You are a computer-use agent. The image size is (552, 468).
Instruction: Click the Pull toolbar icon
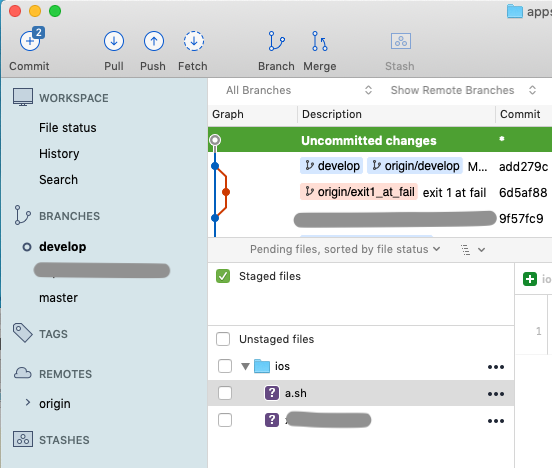point(114,41)
